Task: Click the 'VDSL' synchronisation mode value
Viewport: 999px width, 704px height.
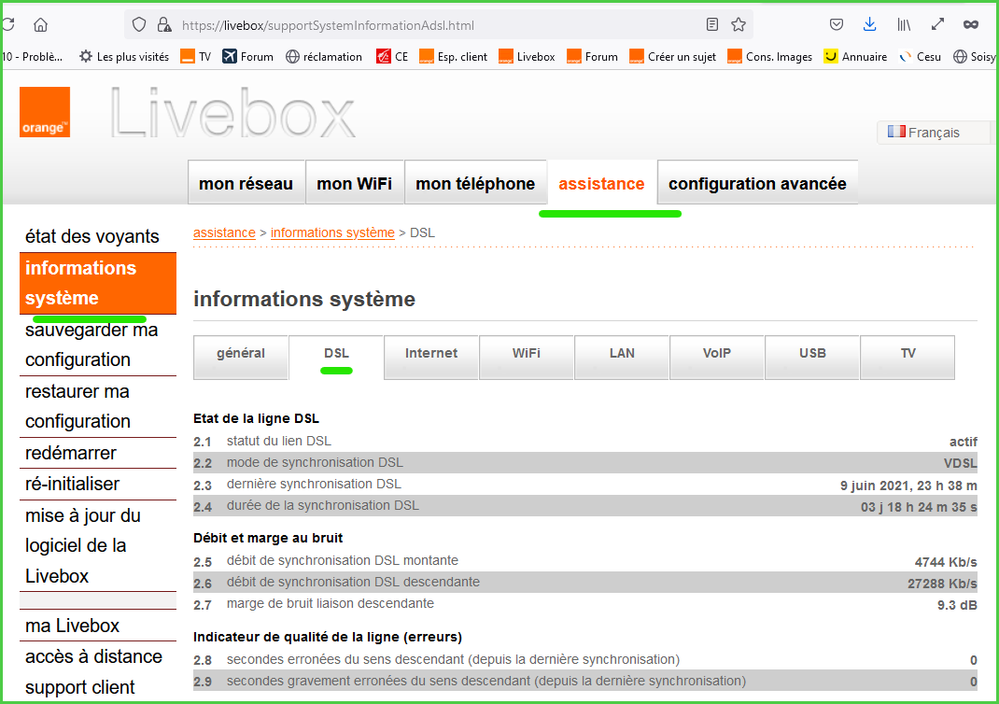Action: [x=960, y=463]
